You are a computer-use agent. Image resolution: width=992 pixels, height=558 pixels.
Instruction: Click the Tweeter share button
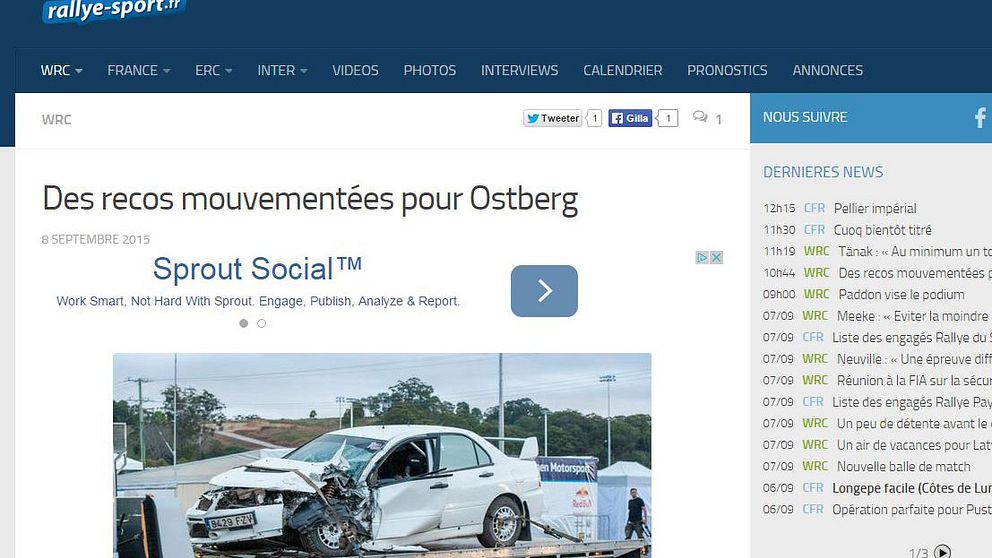tap(552, 118)
